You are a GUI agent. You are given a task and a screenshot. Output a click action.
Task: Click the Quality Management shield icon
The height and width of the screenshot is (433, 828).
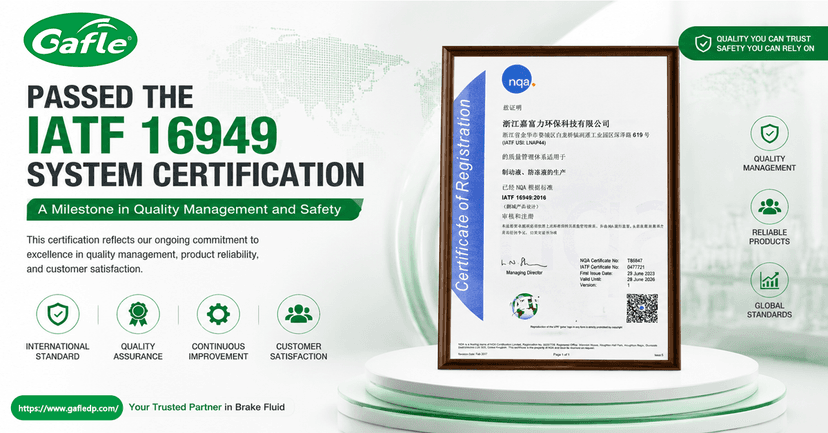tap(769, 134)
